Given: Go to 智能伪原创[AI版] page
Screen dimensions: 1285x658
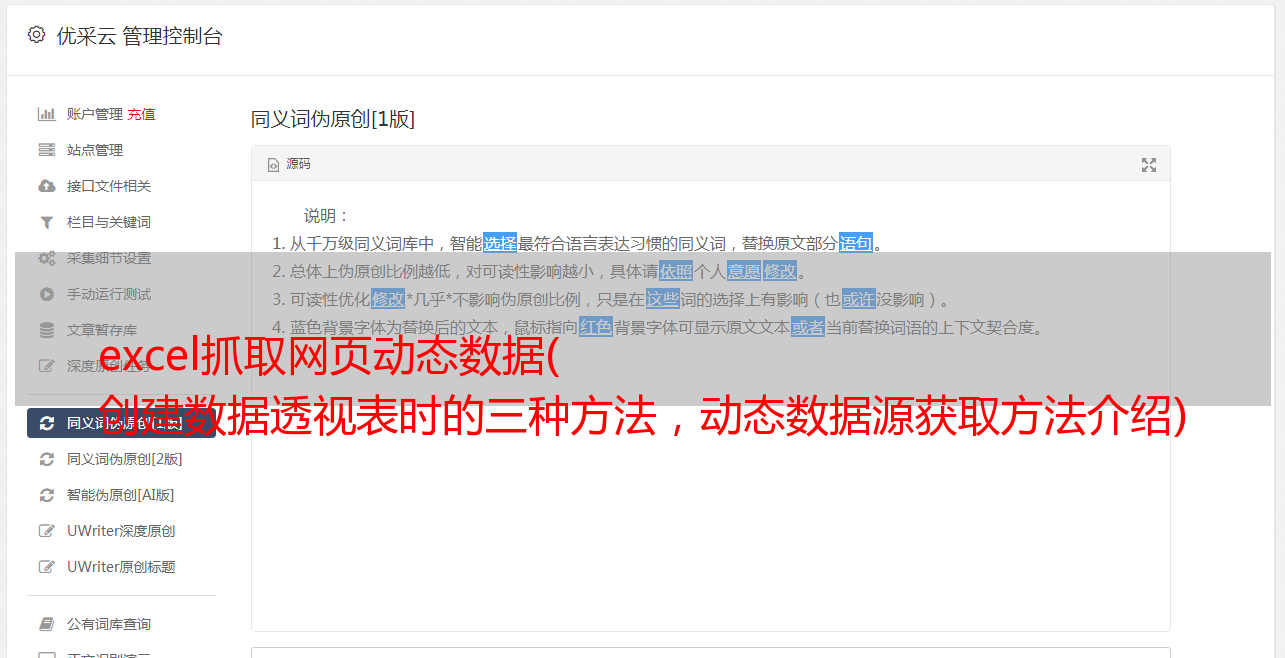Looking at the screenshot, I should tap(121, 495).
